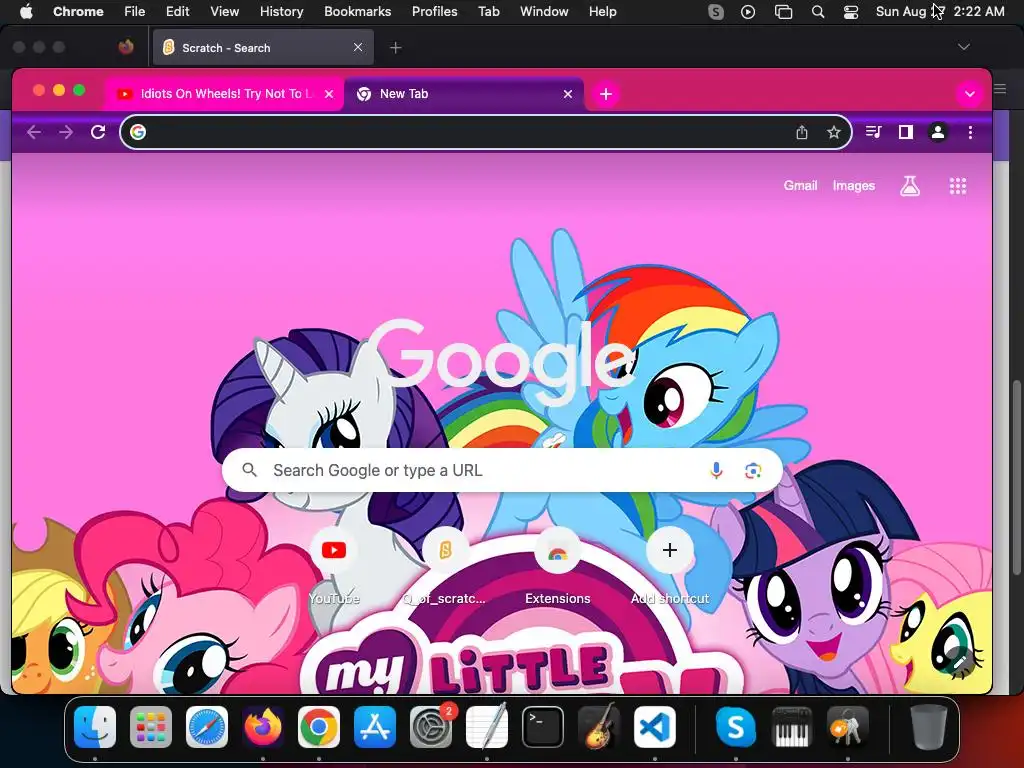
Task: Open the Tab menu
Action: (x=488, y=11)
